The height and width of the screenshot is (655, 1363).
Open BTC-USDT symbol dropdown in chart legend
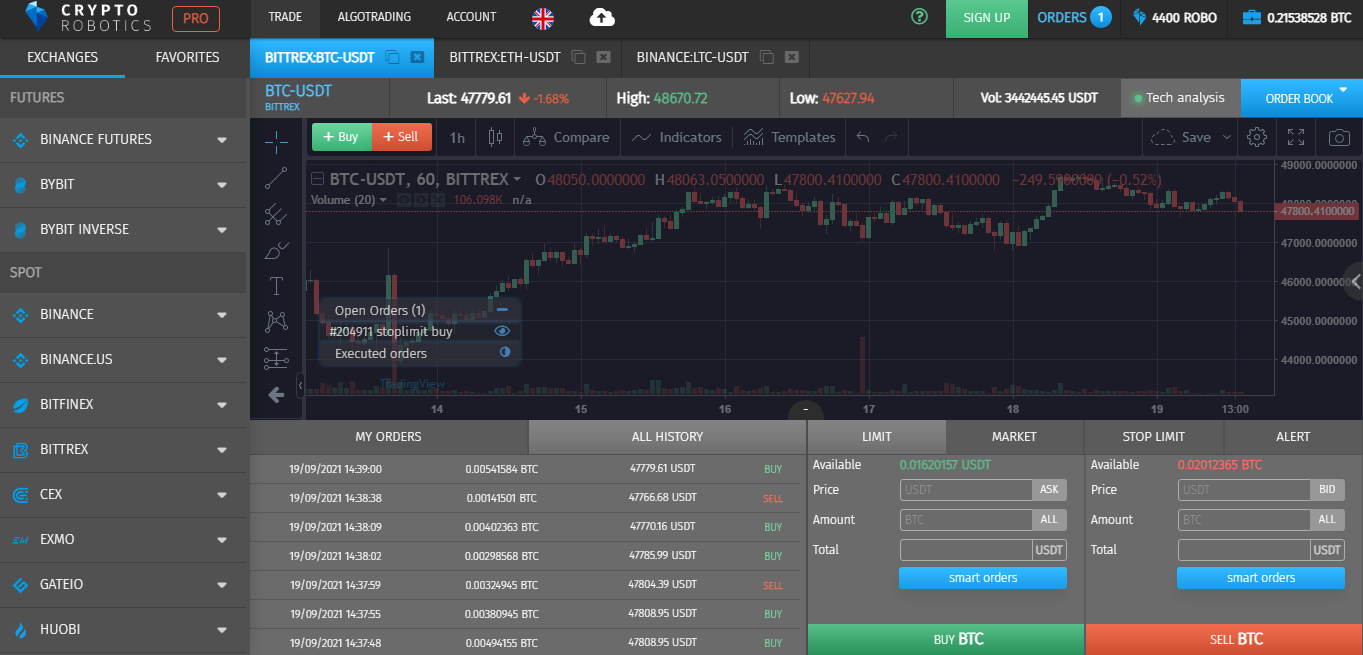pyautogui.click(x=517, y=180)
